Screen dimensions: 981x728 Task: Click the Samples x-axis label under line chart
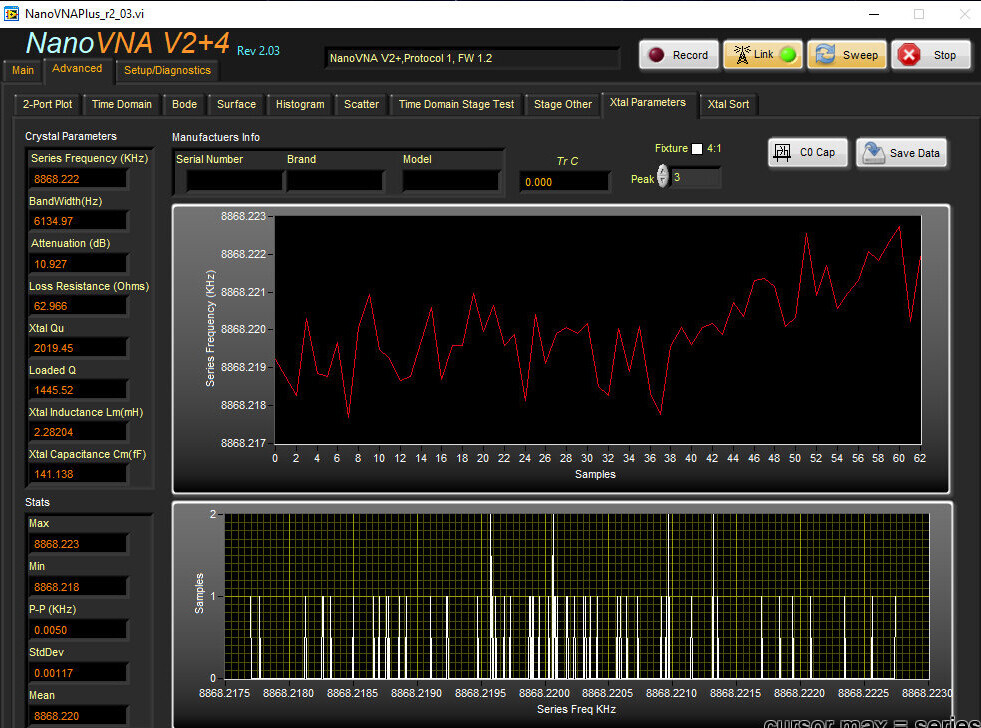[x=595, y=474]
